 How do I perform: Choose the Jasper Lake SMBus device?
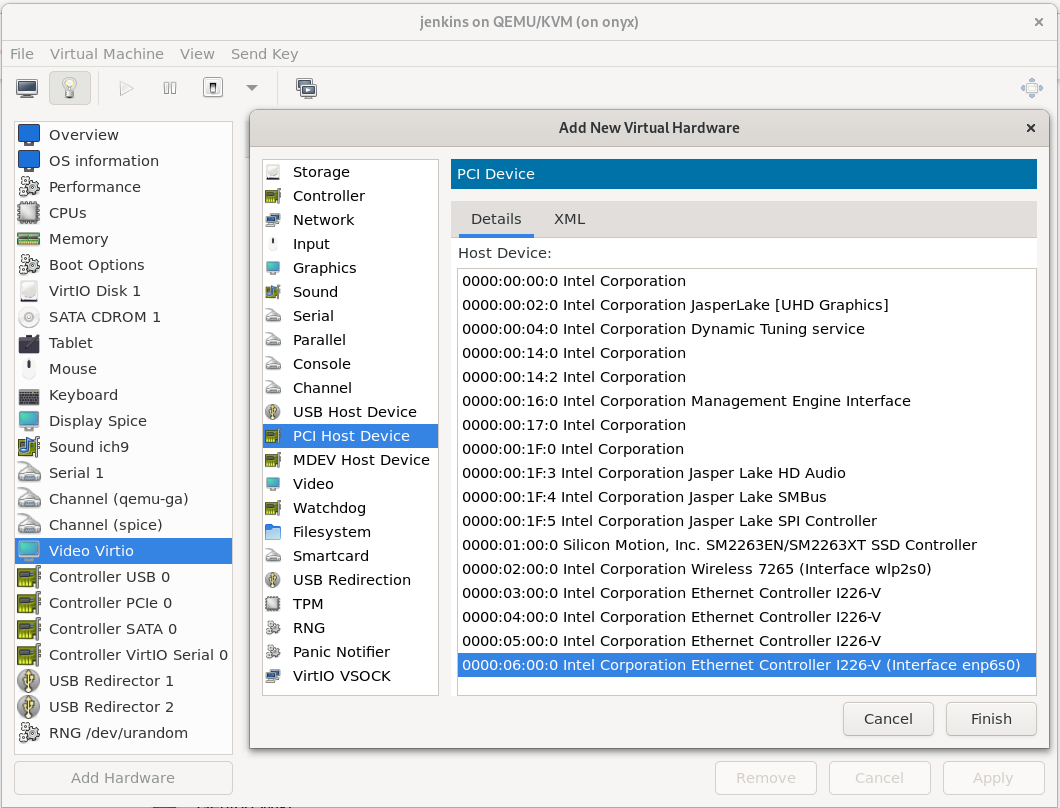746,497
